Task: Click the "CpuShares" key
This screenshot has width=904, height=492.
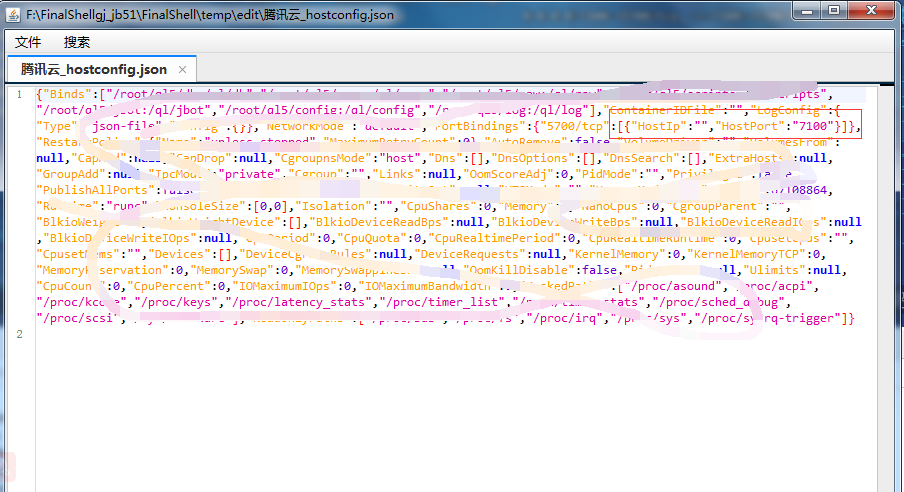Action: pyautogui.click(x=440, y=206)
